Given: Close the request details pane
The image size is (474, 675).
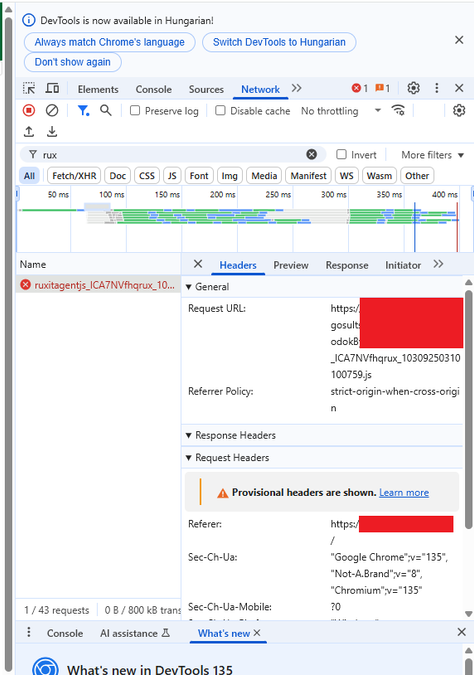Looking at the screenshot, I should coord(198,264).
